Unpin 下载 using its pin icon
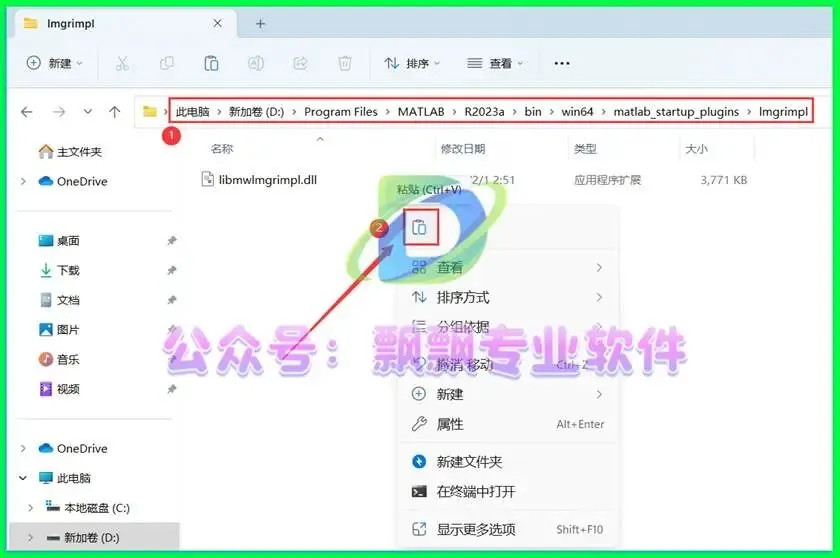Screen dimensions: 840x558 [x=171, y=270]
